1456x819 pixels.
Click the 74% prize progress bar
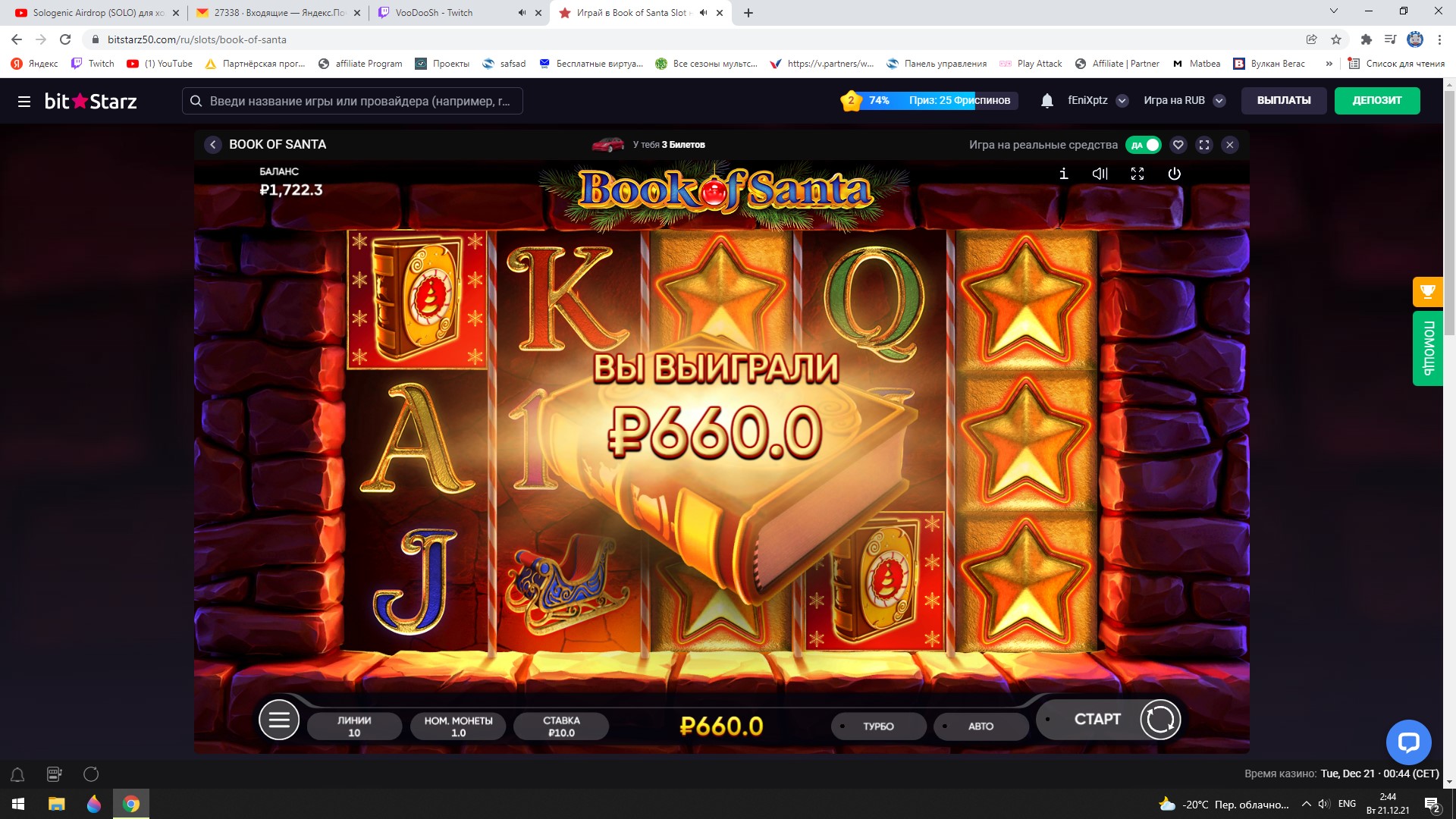click(x=930, y=100)
